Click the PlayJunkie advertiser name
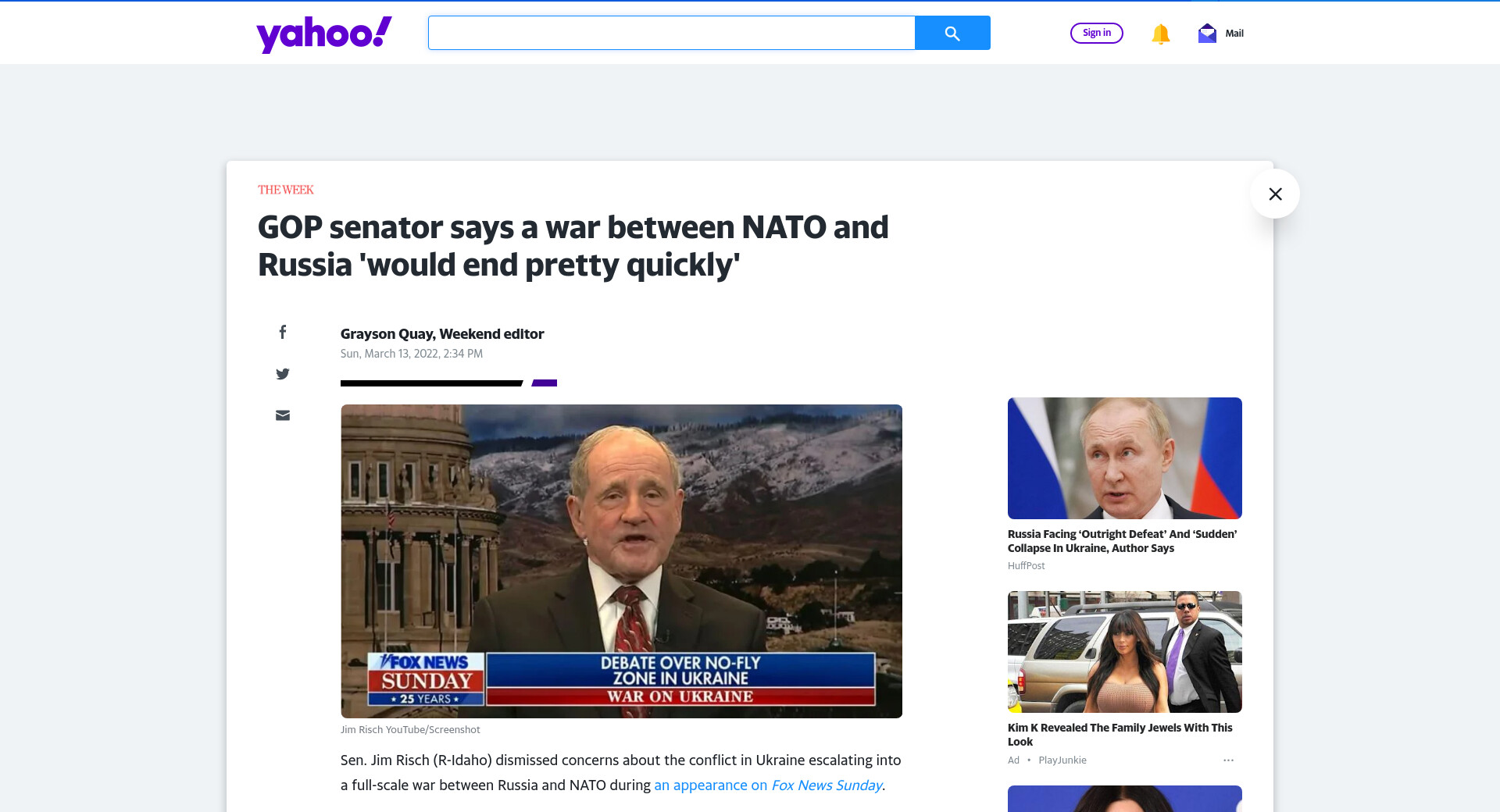Viewport: 1500px width, 812px height. 1062,760
